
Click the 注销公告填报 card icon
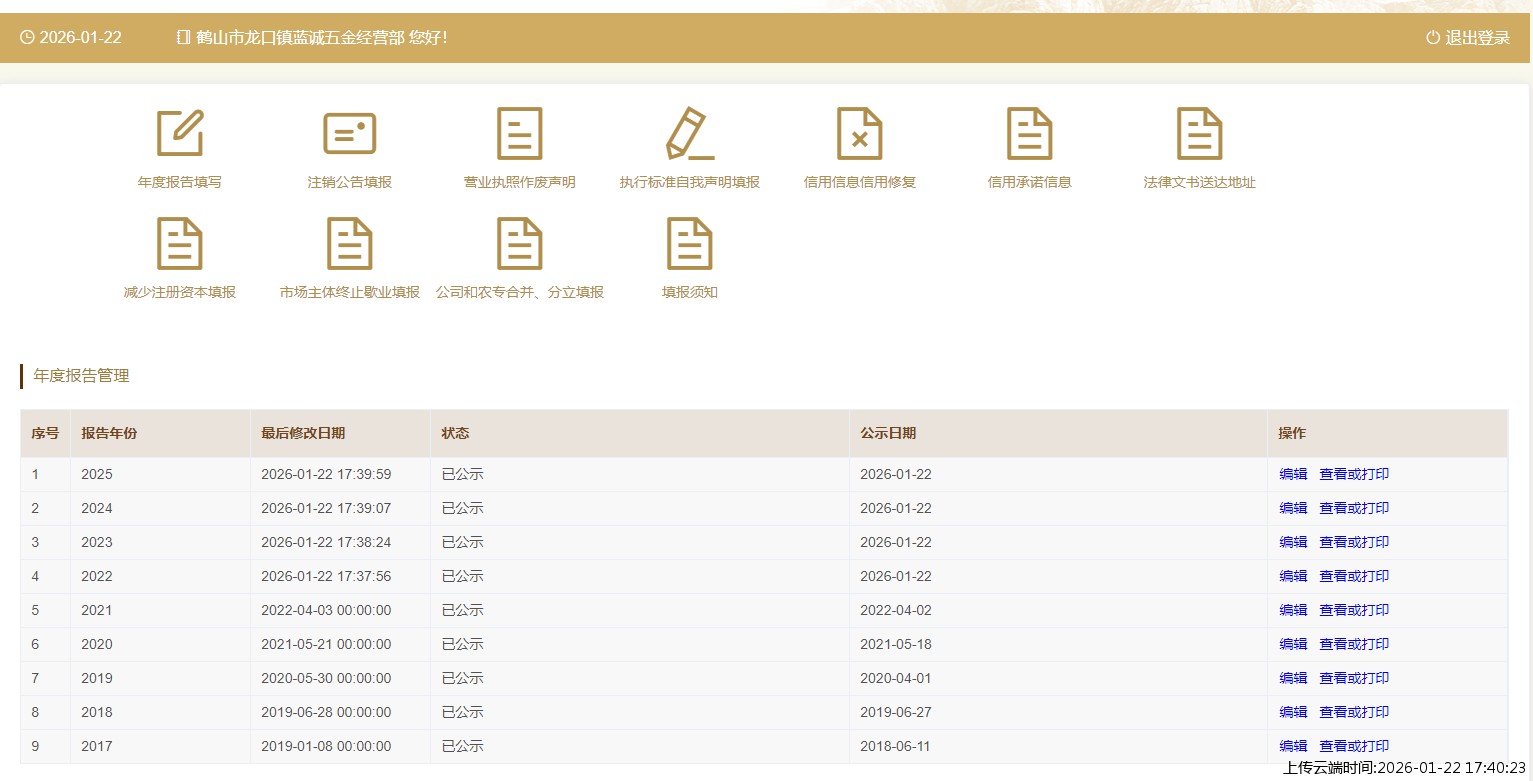pyautogui.click(x=349, y=133)
